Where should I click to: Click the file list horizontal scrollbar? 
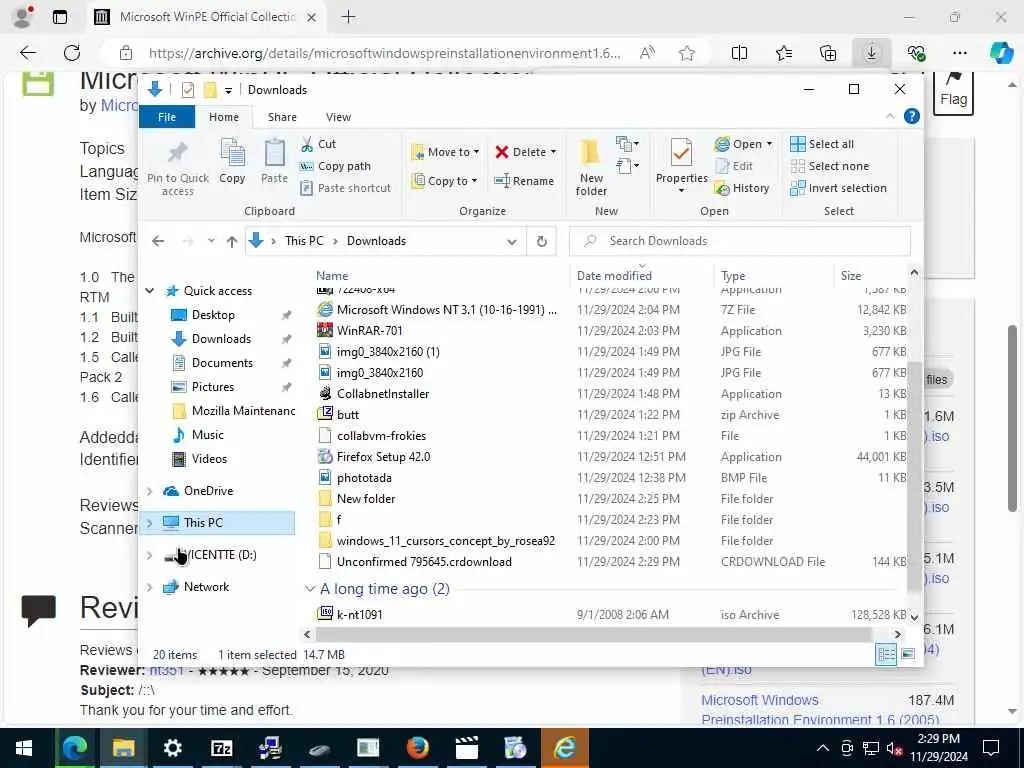coord(593,634)
